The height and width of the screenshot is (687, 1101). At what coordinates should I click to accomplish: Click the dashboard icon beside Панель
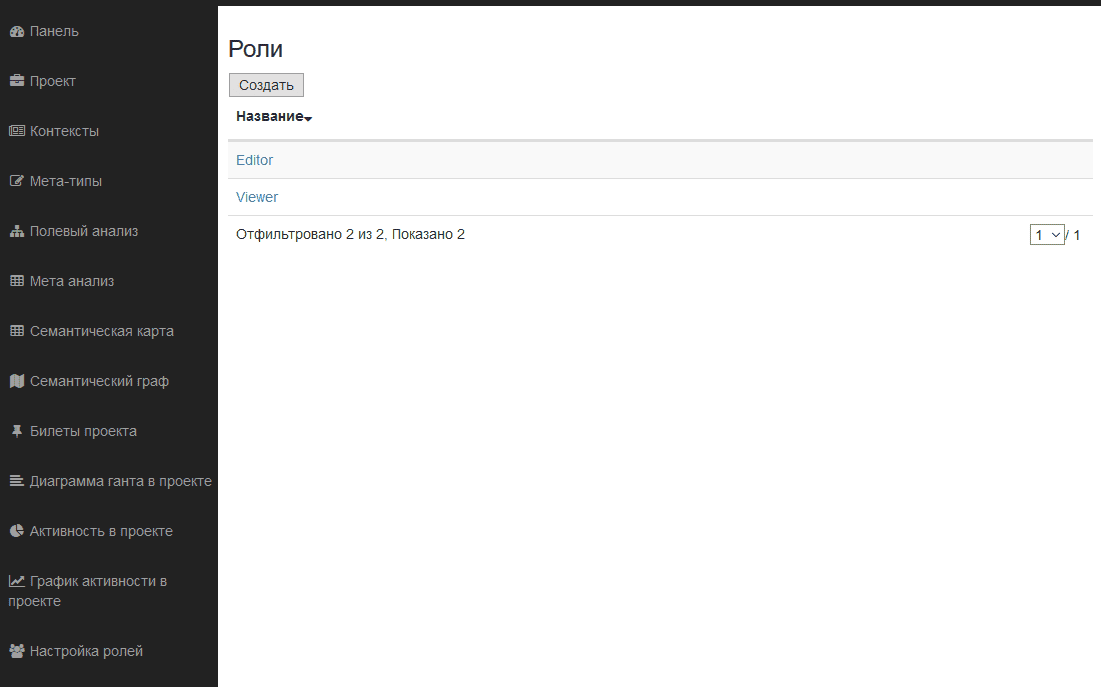[x=17, y=32]
